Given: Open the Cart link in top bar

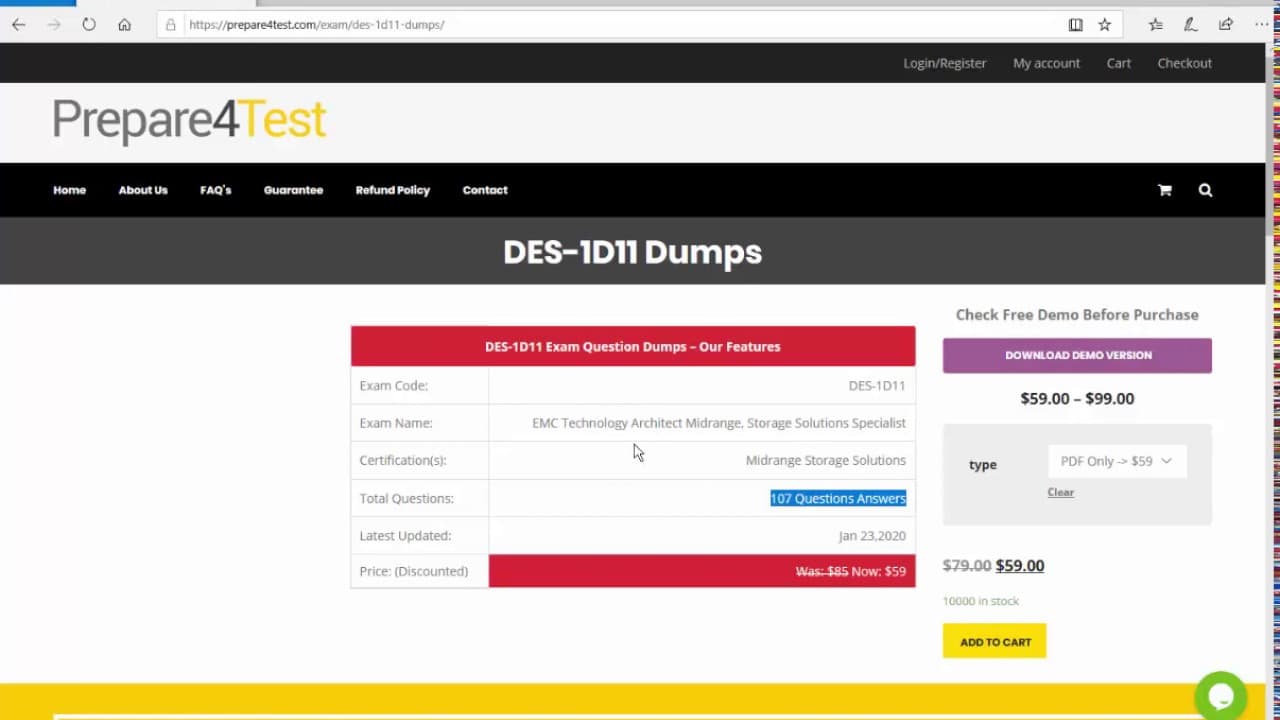Looking at the screenshot, I should [x=1119, y=63].
